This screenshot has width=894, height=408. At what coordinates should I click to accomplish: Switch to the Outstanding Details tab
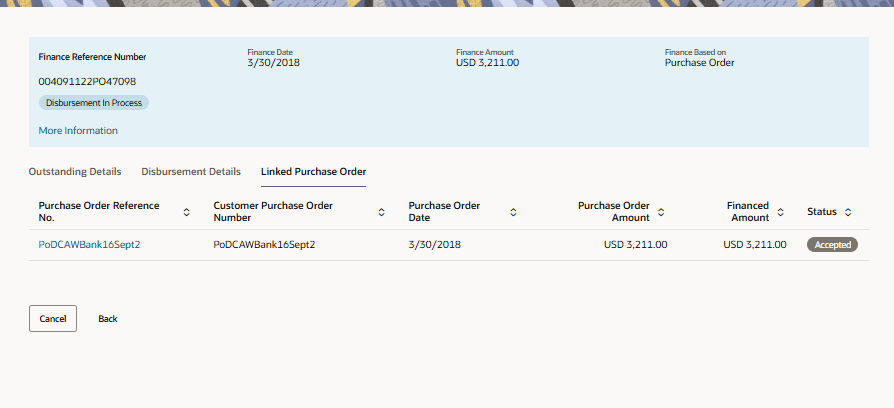pyautogui.click(x=75, y=172)
